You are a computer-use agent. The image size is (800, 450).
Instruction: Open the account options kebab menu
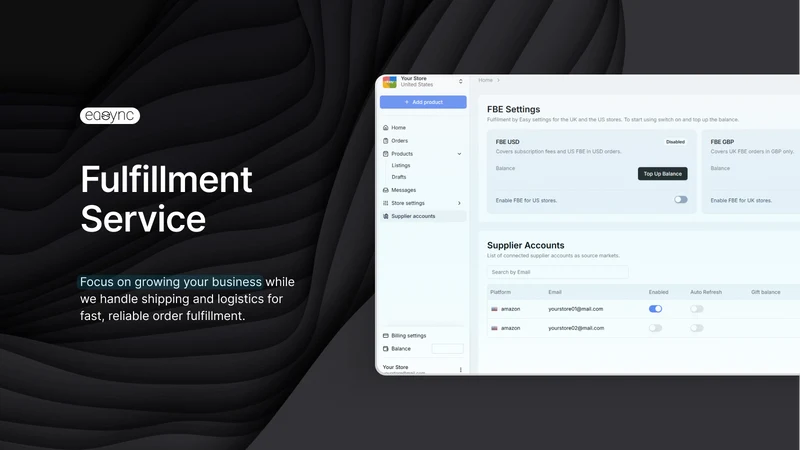tap(461, 370)
